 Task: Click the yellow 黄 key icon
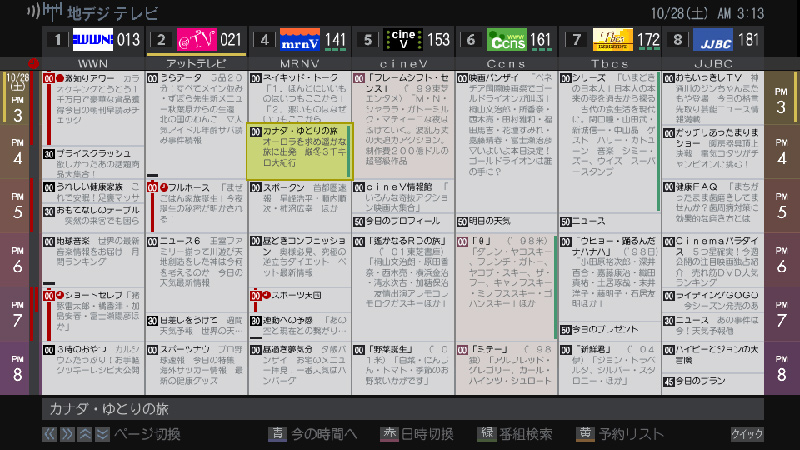585,434
